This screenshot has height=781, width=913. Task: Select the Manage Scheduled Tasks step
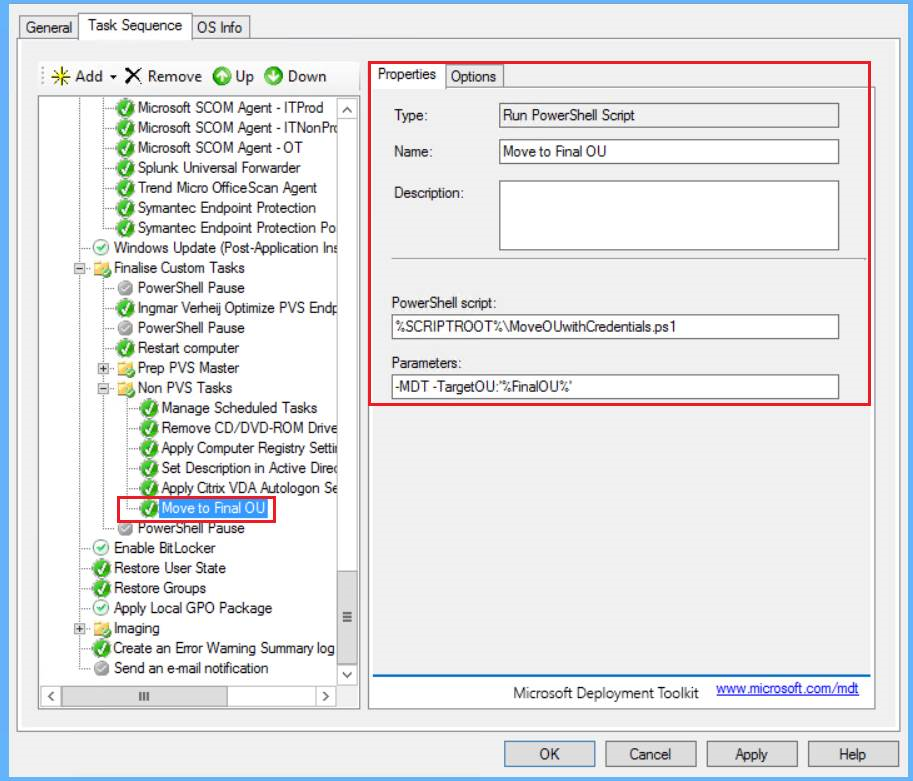click(239, 408)
